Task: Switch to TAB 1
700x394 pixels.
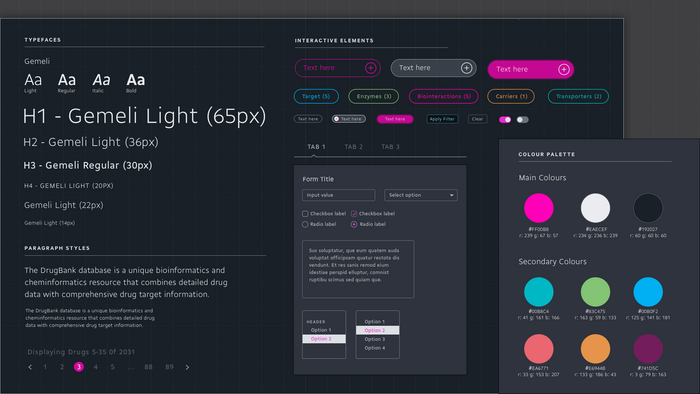Action: tap(316, 147)
